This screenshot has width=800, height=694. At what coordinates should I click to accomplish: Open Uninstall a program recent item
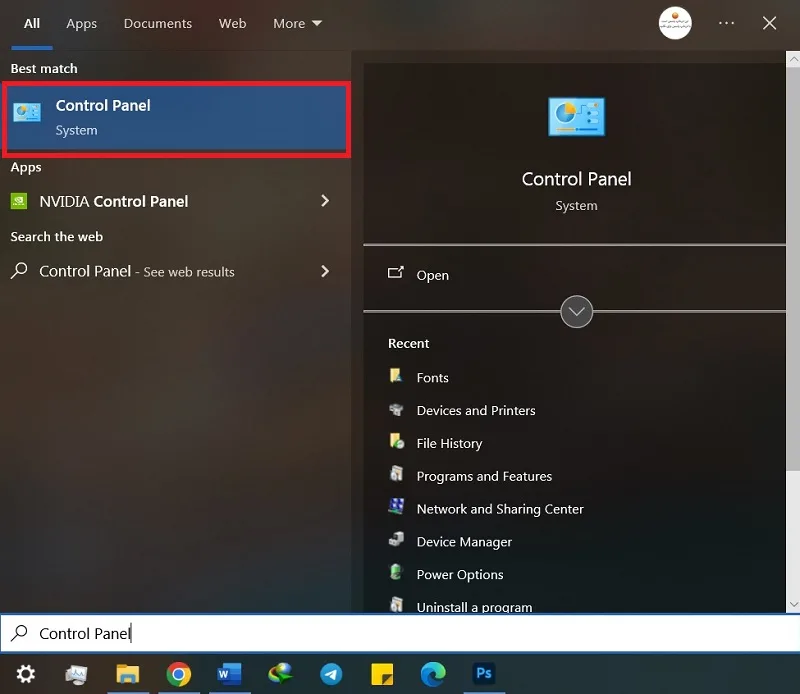[x=474, y=607]
